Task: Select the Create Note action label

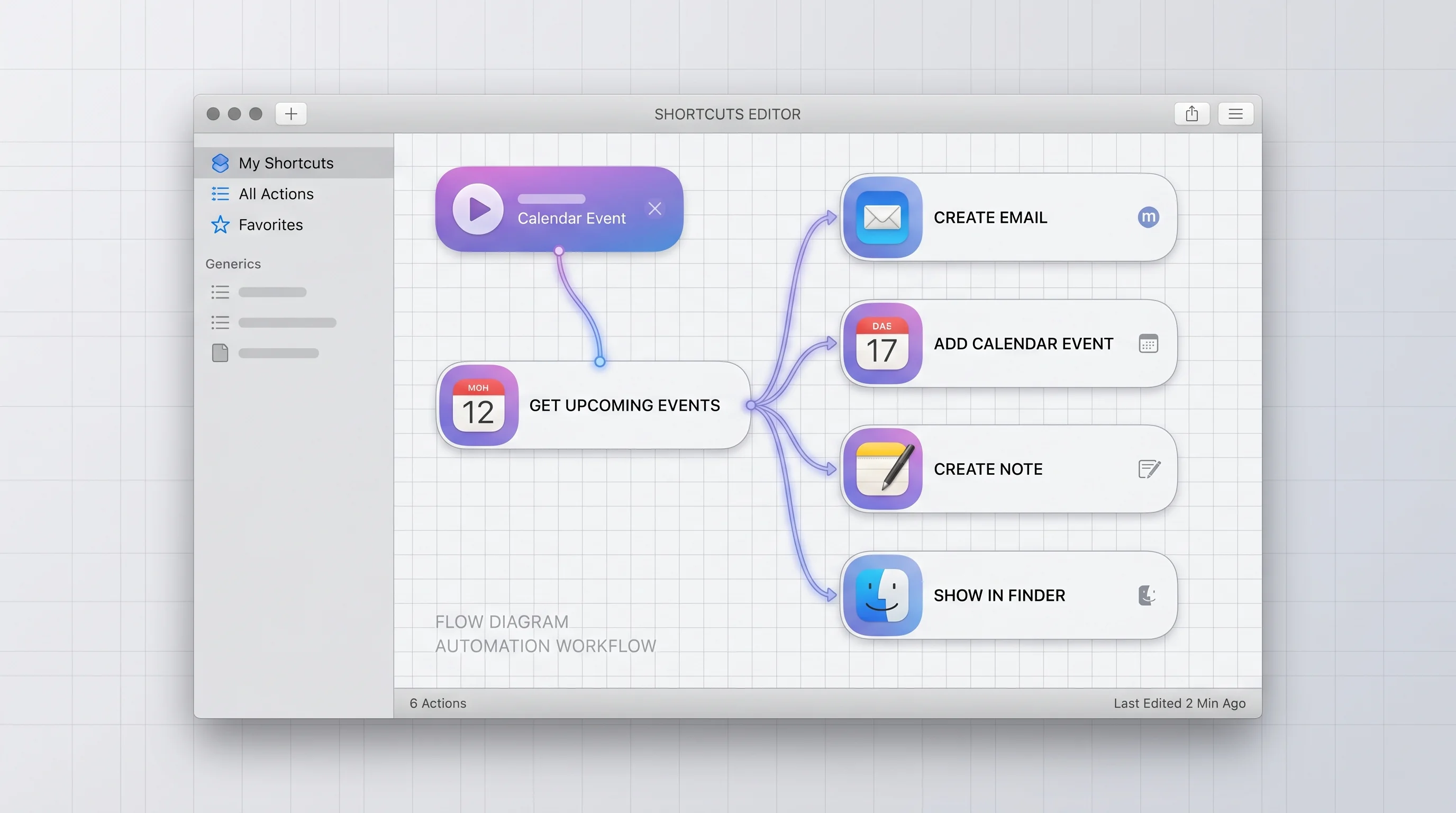Action: 988,469
